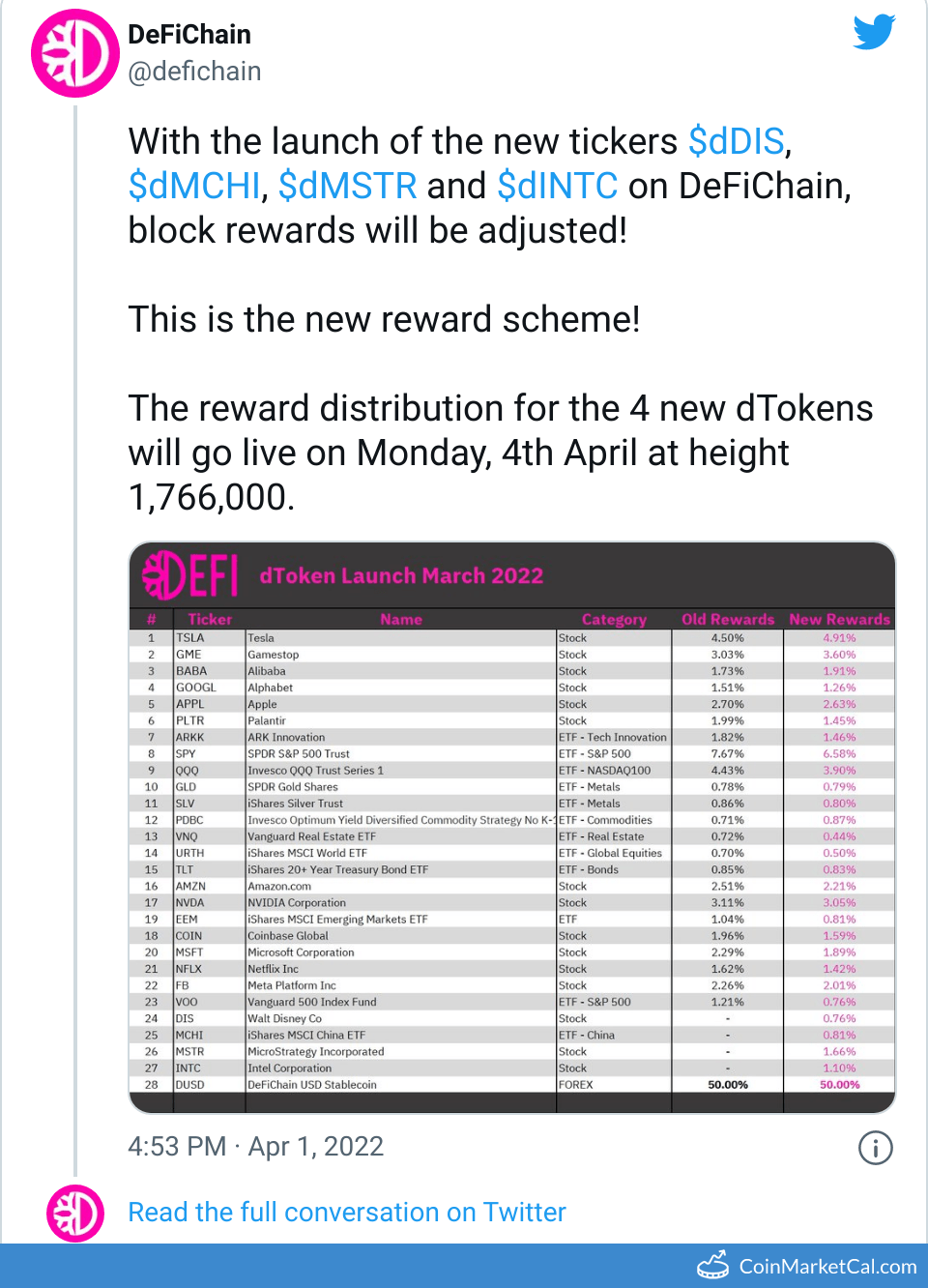
Task: Open the @defichain handle
Action: (x=194, y=72)
